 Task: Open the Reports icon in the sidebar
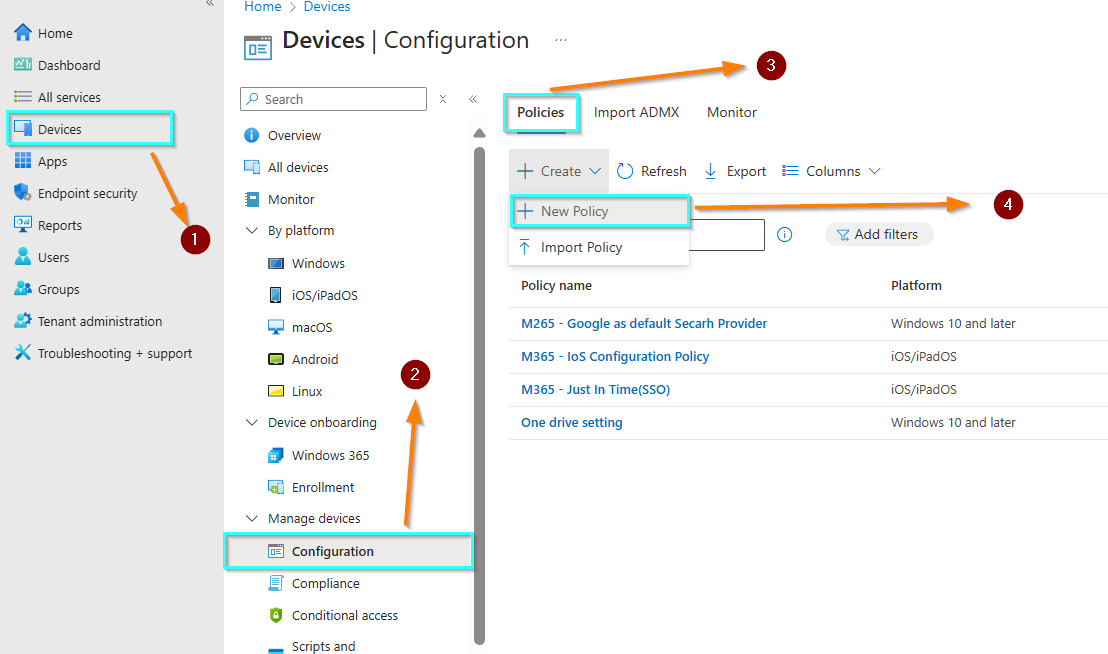tap(23, 225)
